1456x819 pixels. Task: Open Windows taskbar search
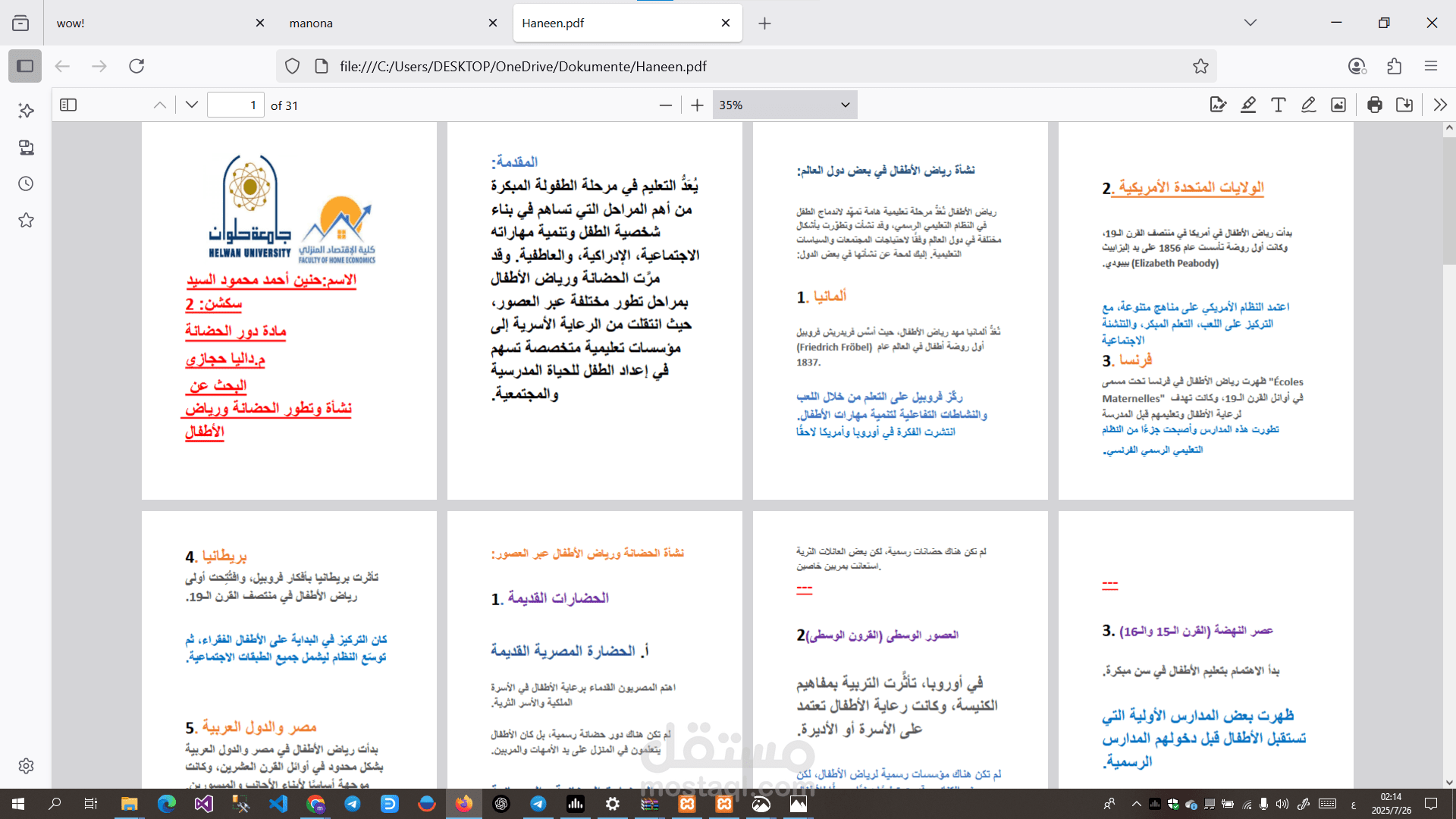pos(55,804)
